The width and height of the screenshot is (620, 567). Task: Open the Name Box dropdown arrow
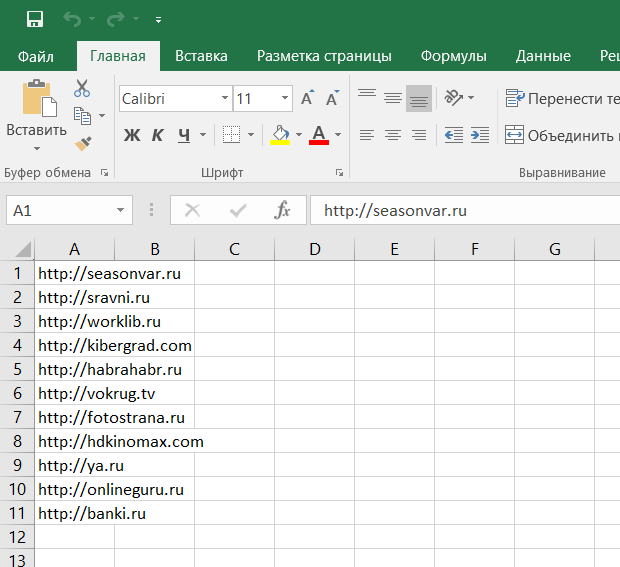(120, 210)
